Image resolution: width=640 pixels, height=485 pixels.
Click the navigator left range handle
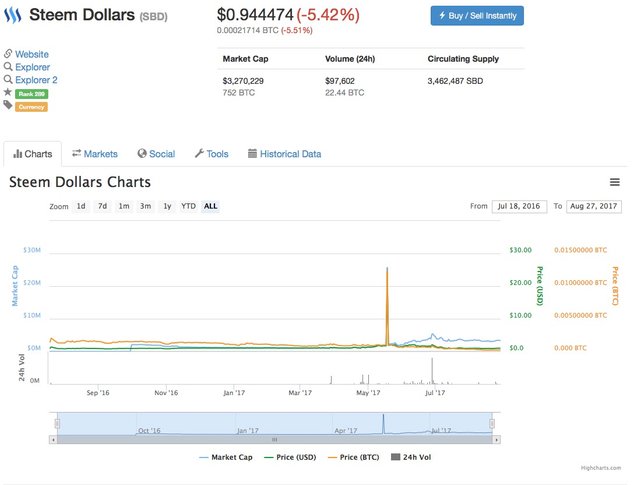tap(57, 424)
